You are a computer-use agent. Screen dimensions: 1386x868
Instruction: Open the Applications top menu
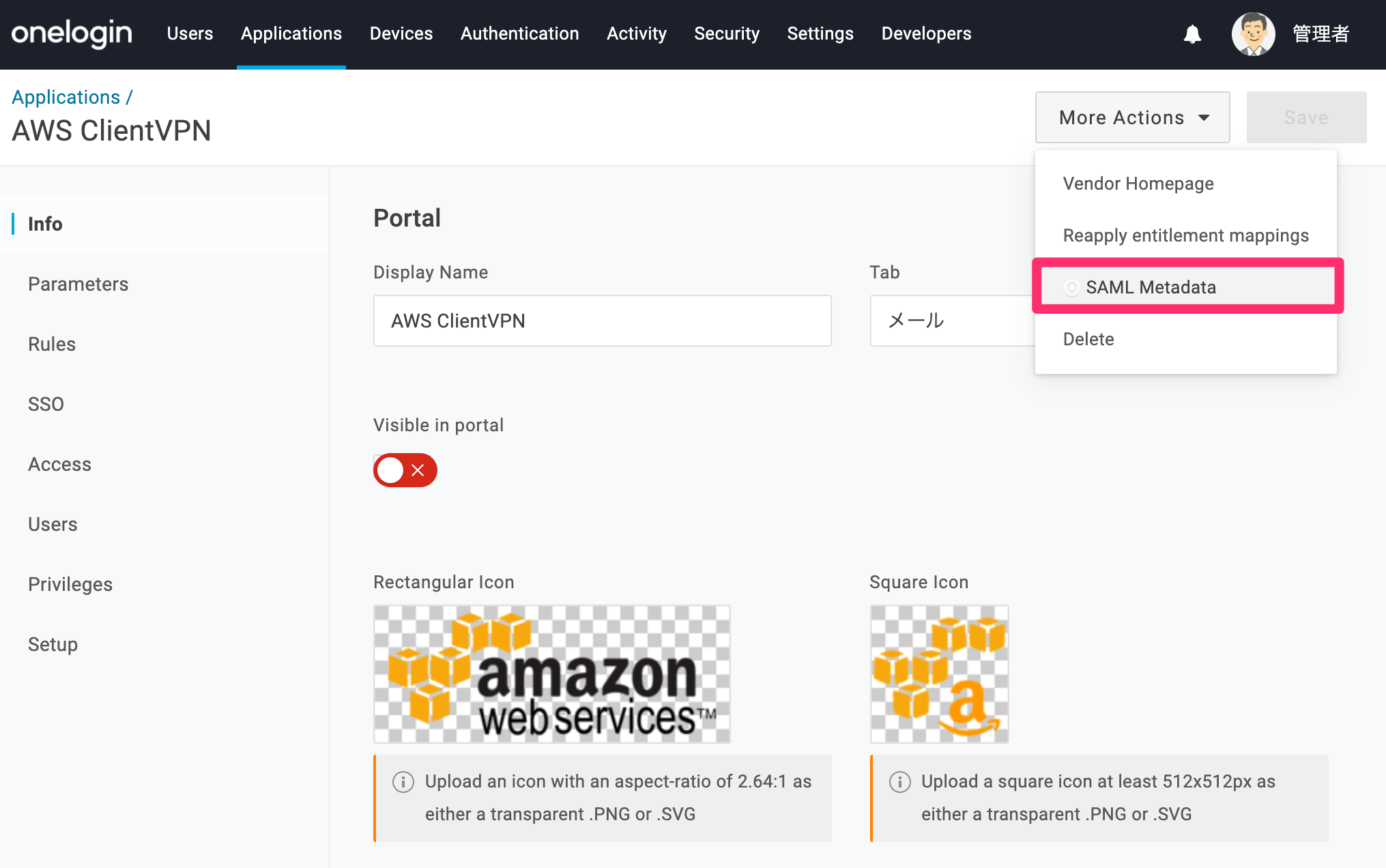[291, 33]
